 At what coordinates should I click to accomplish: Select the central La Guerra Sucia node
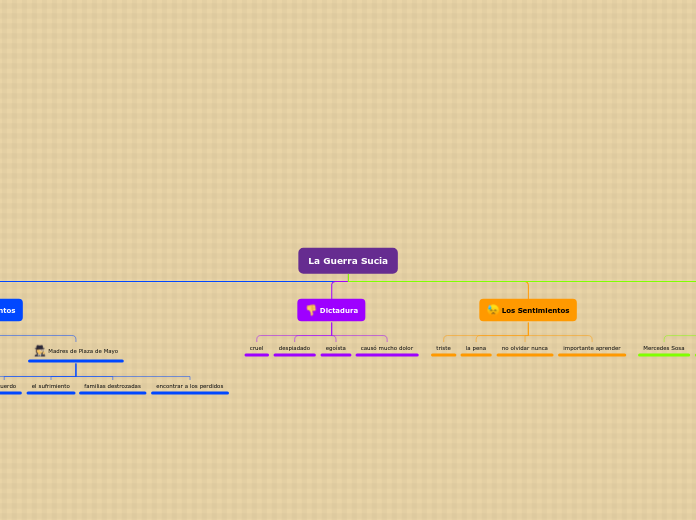coord(348,261)
